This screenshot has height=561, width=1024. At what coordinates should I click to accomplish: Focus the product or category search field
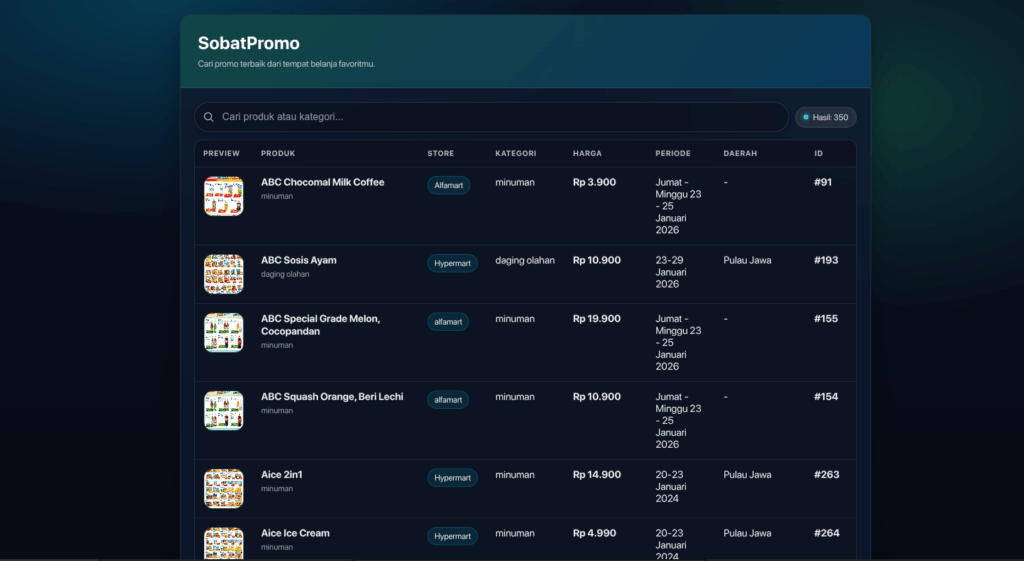490,117
